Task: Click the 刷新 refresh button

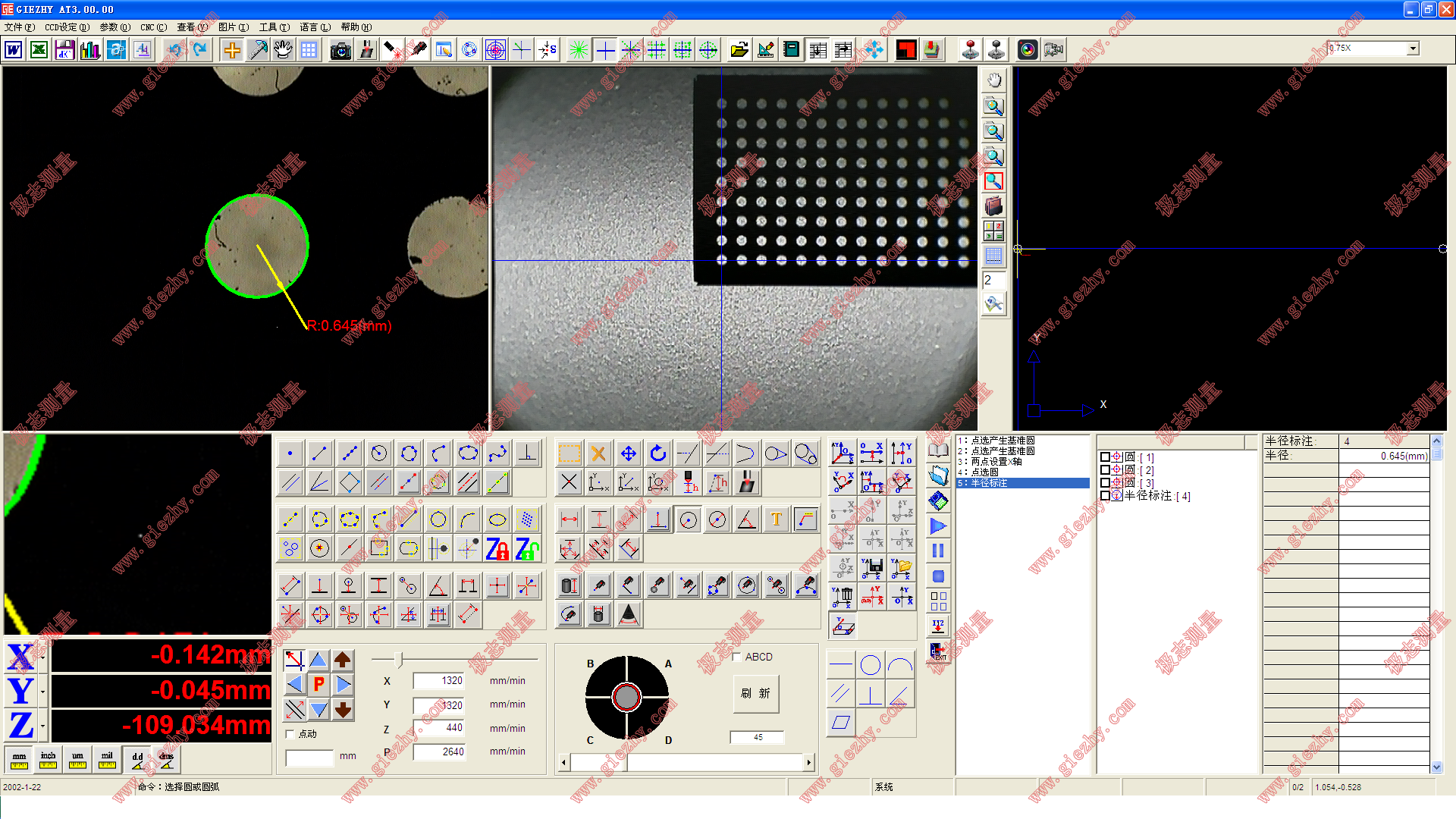Action: tap(755, 694)
